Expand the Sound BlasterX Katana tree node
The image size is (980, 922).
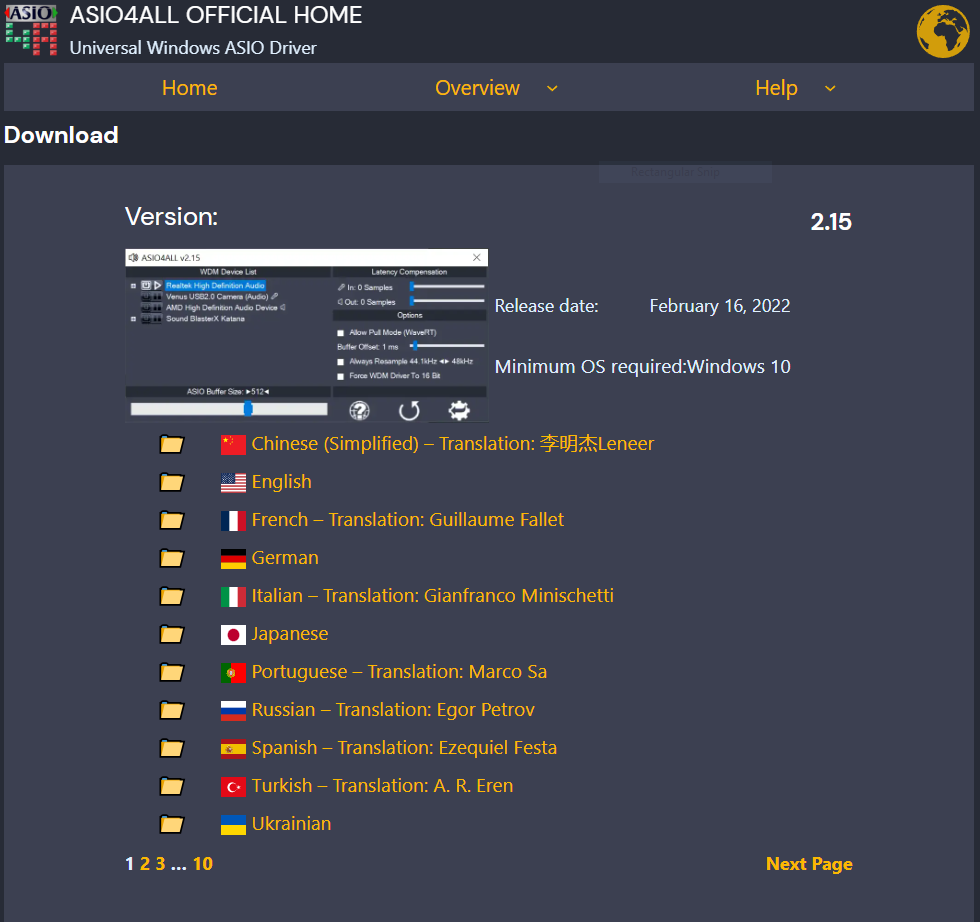point(133,319)
